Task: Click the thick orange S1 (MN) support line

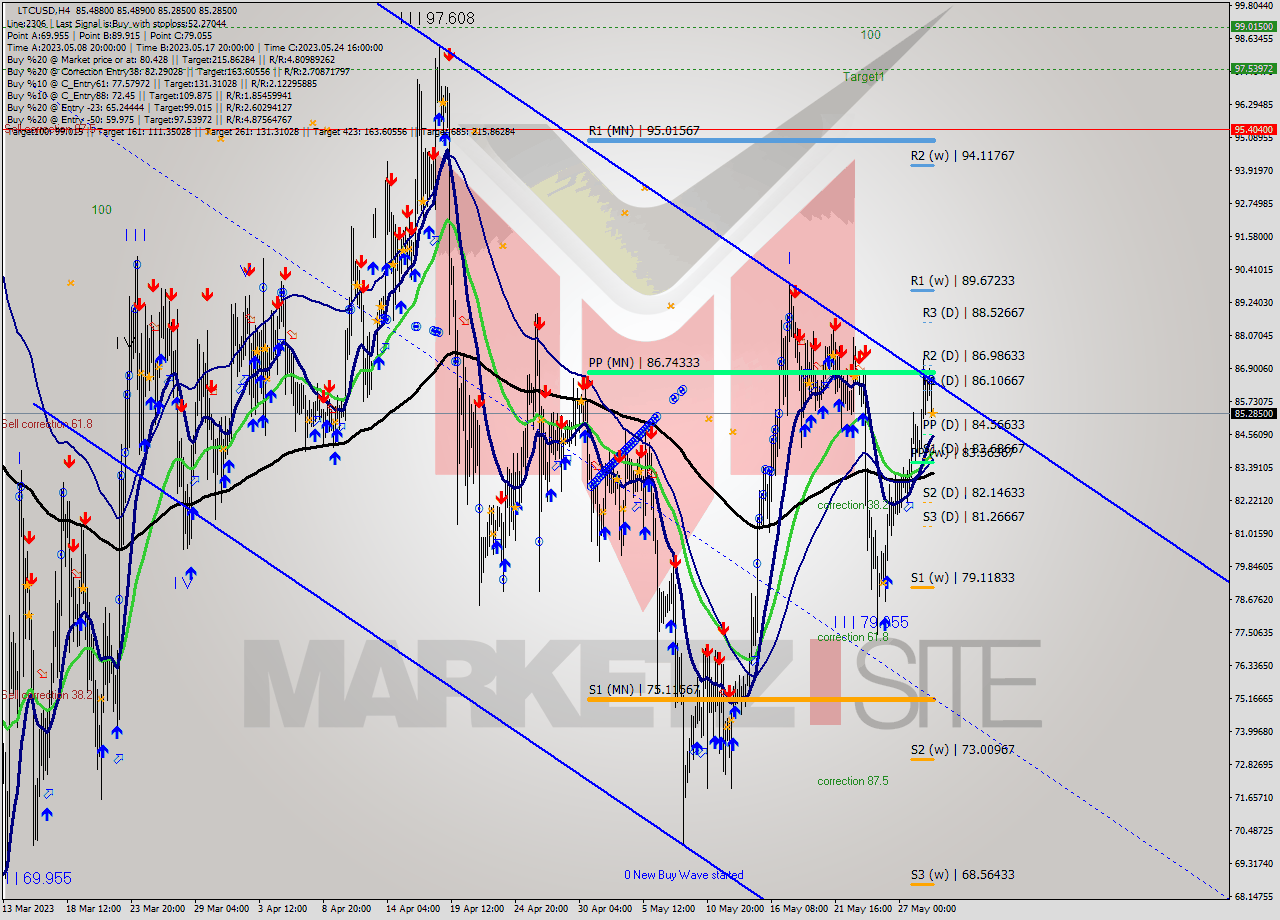Action: [x=761, y=699]
